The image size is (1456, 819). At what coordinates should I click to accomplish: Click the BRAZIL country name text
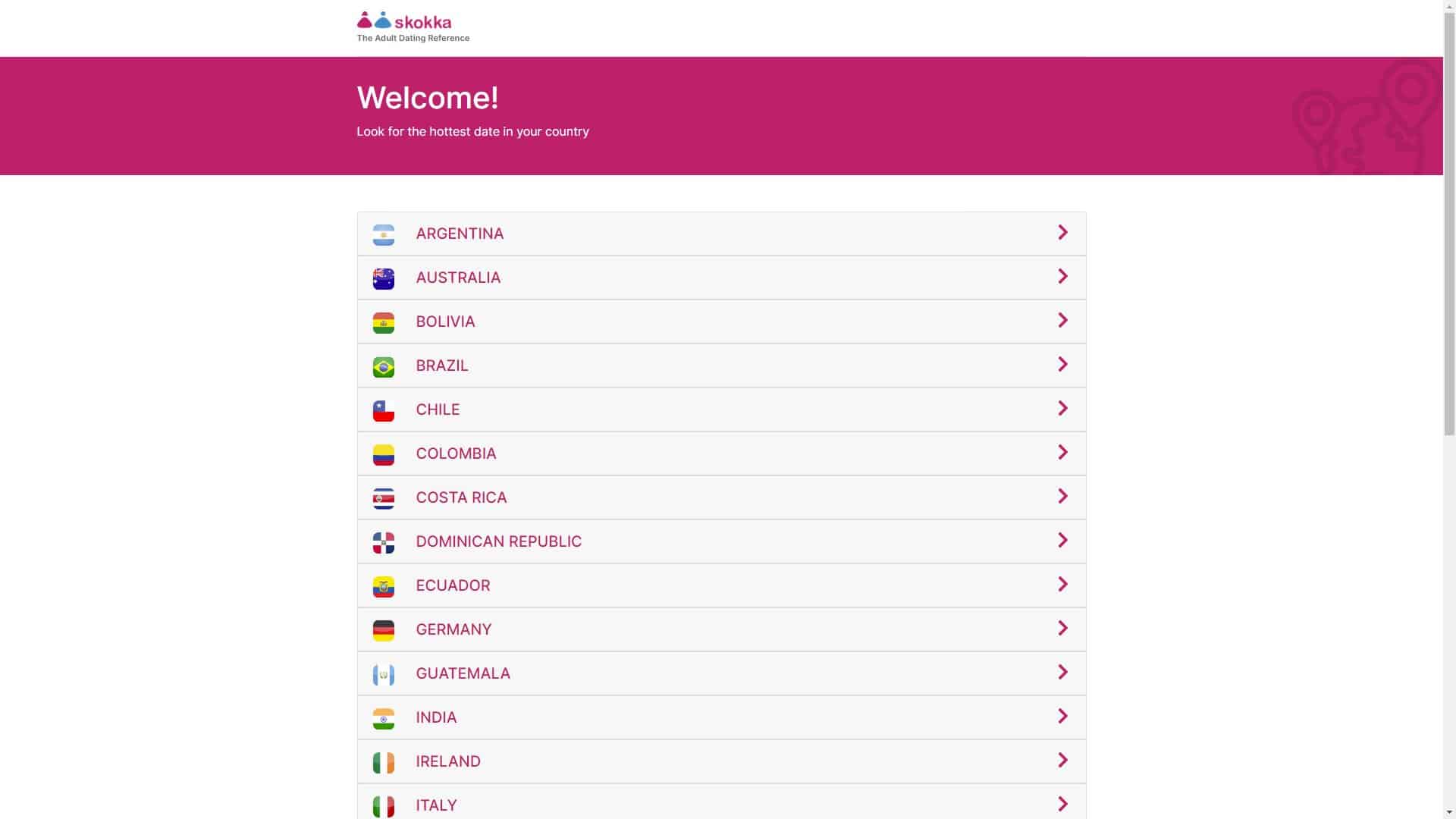(442, 365)
